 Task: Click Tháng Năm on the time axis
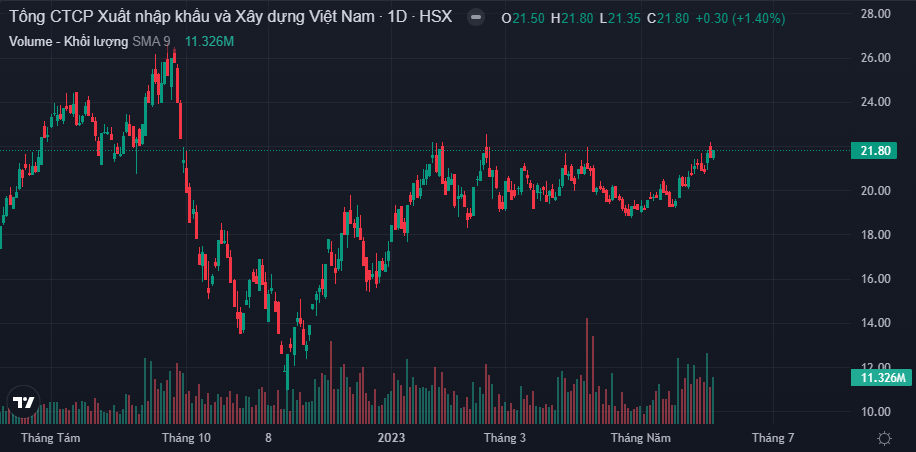click(x=641, y=438)
